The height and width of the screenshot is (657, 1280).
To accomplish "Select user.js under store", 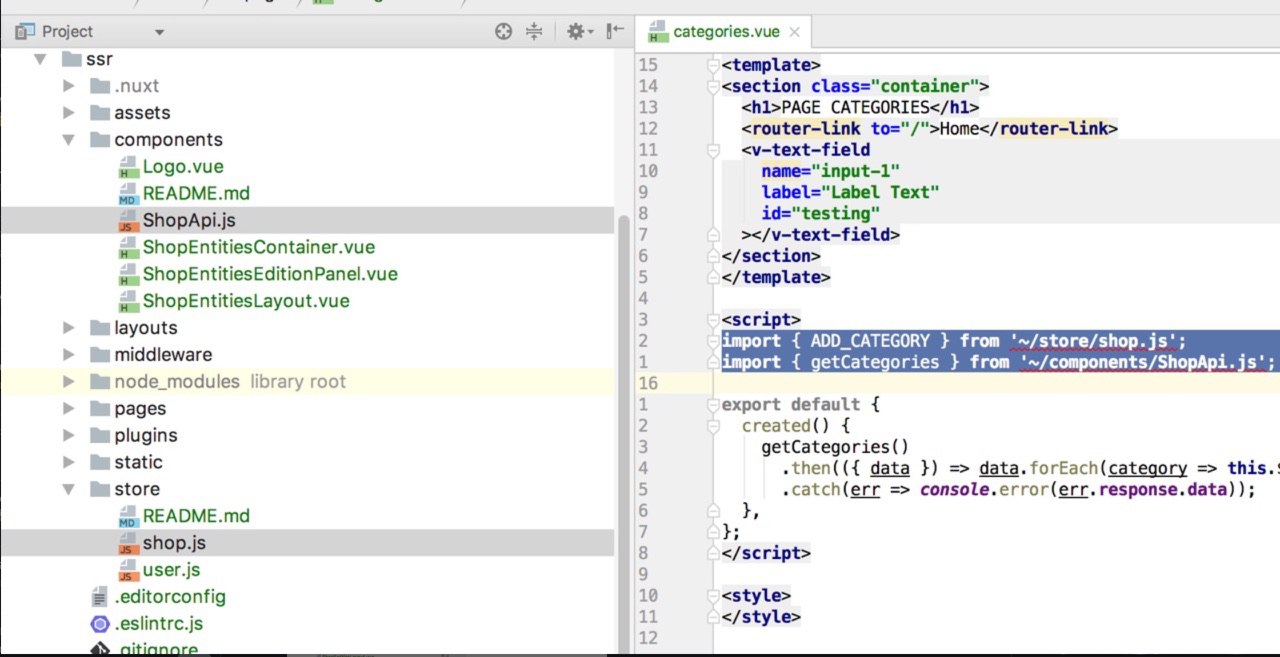I will (x=171, y=571).
